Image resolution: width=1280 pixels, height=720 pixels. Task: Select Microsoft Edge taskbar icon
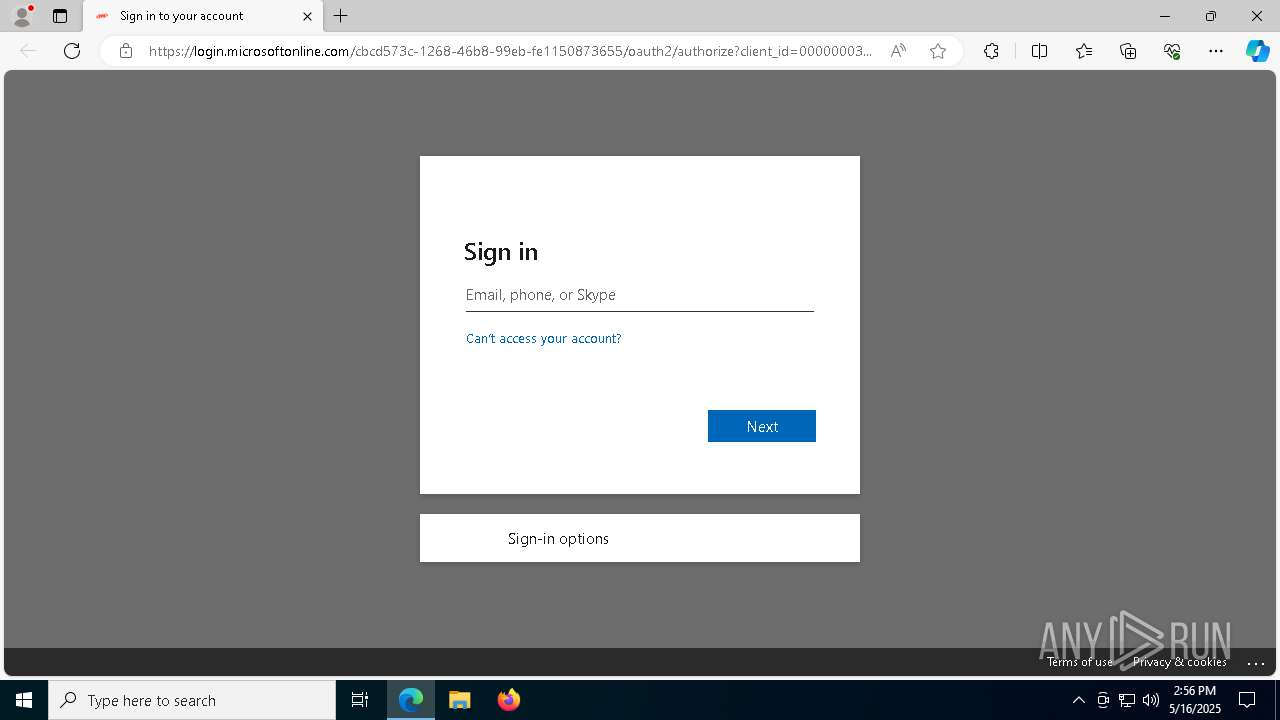411,700
